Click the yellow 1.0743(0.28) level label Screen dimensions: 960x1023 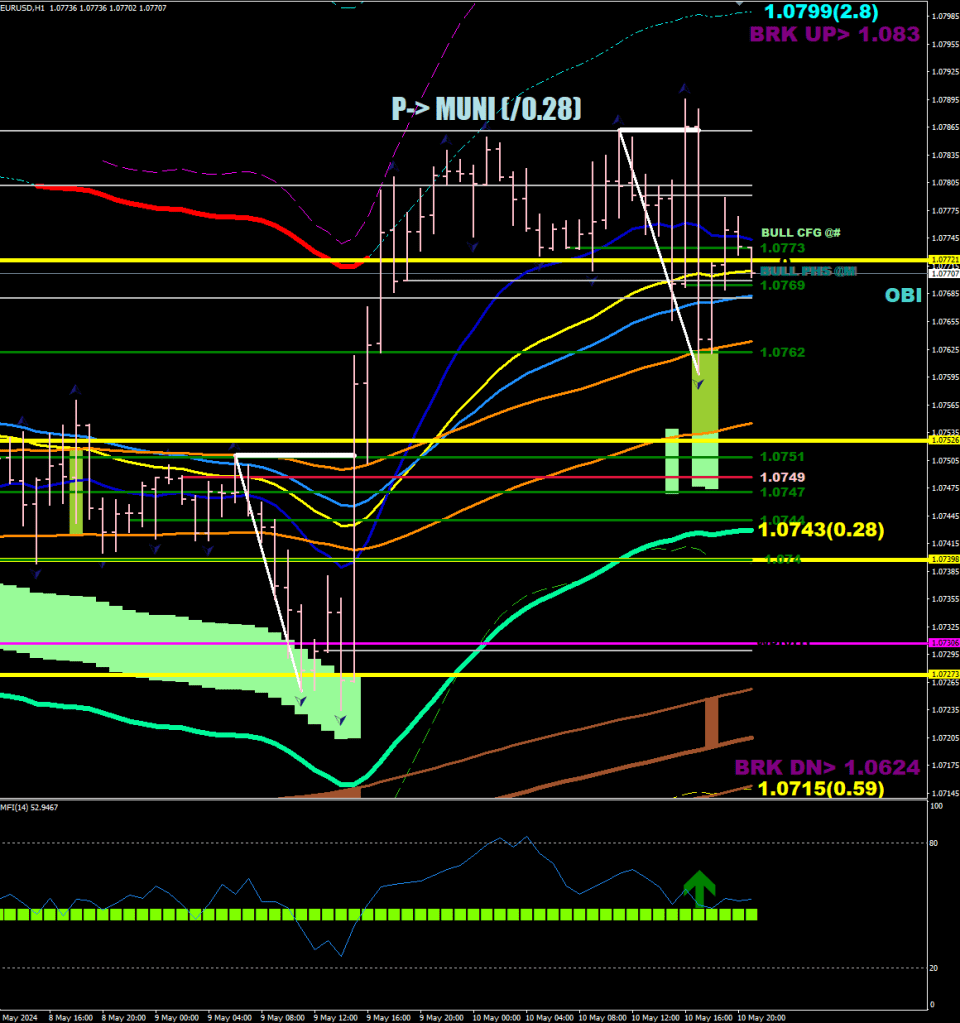[821, 530]
